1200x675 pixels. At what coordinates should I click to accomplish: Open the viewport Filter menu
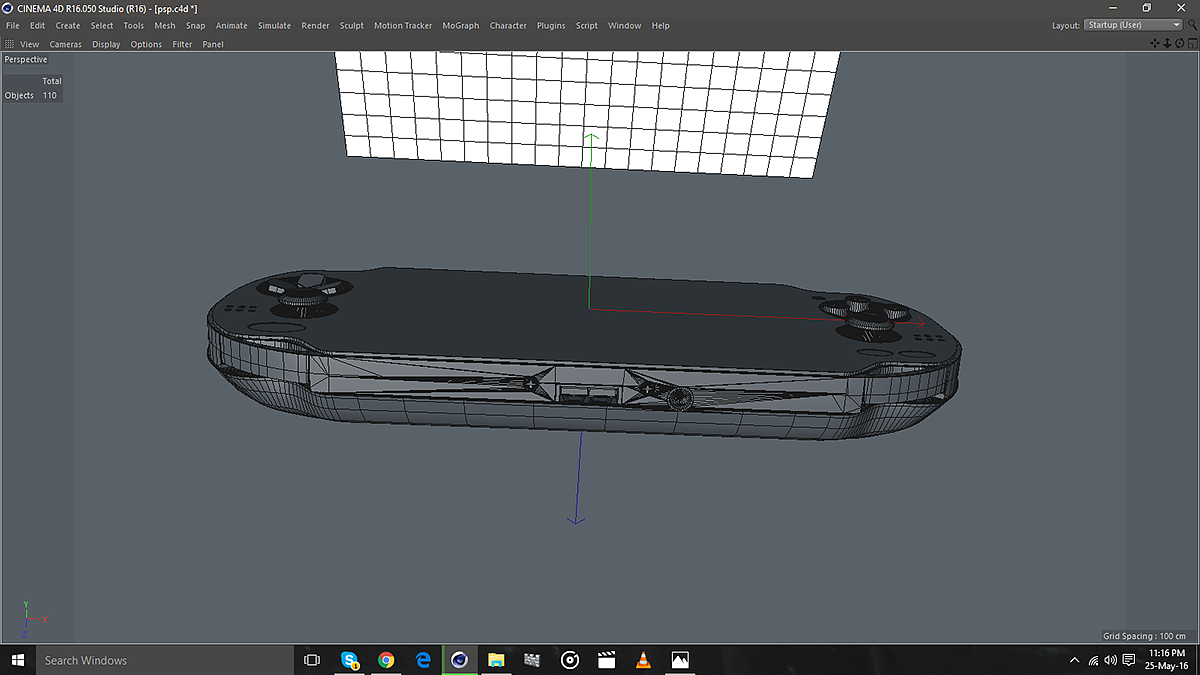coord(182,44)
